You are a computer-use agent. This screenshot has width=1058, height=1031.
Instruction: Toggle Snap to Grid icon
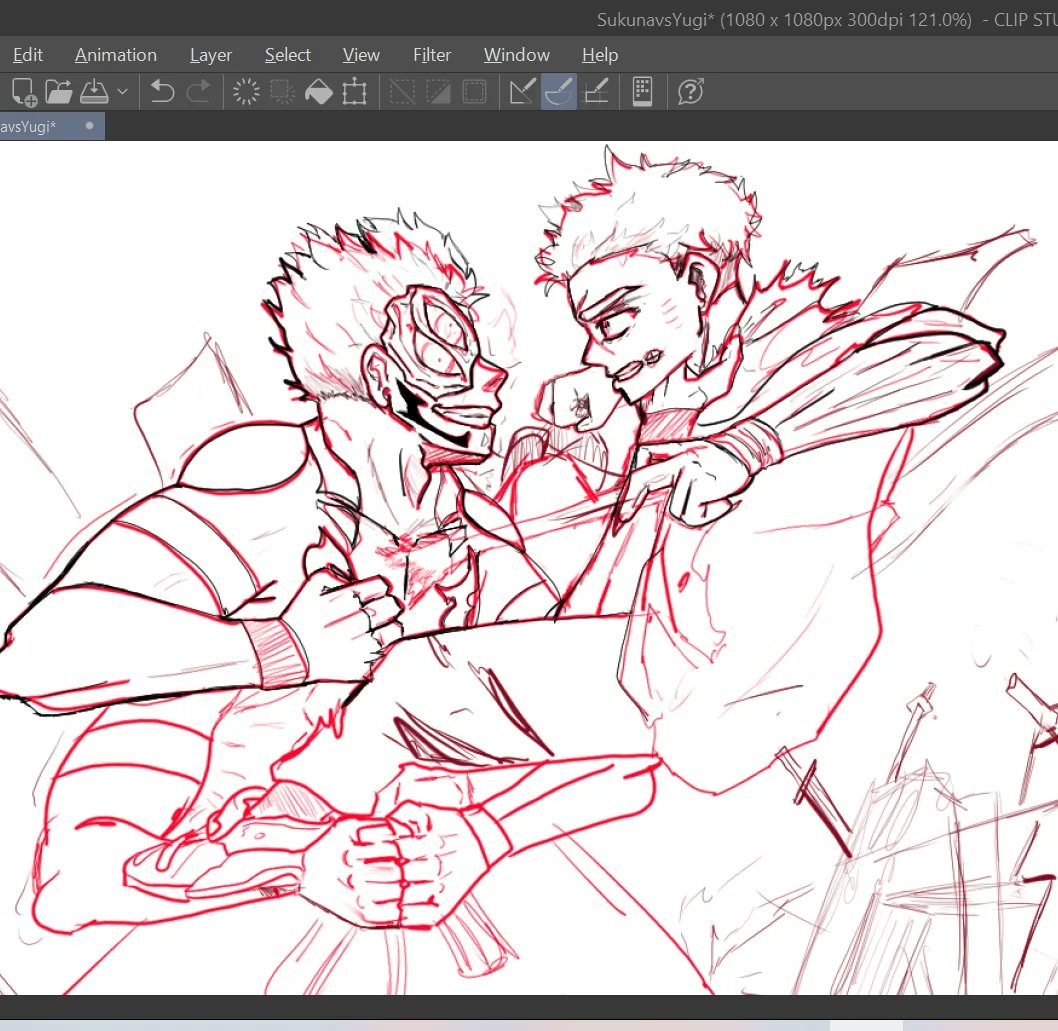click(x=596, y=92)
